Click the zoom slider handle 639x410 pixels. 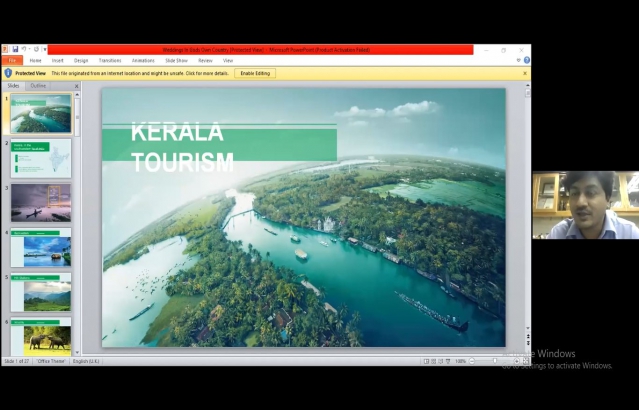pos(495,361)
